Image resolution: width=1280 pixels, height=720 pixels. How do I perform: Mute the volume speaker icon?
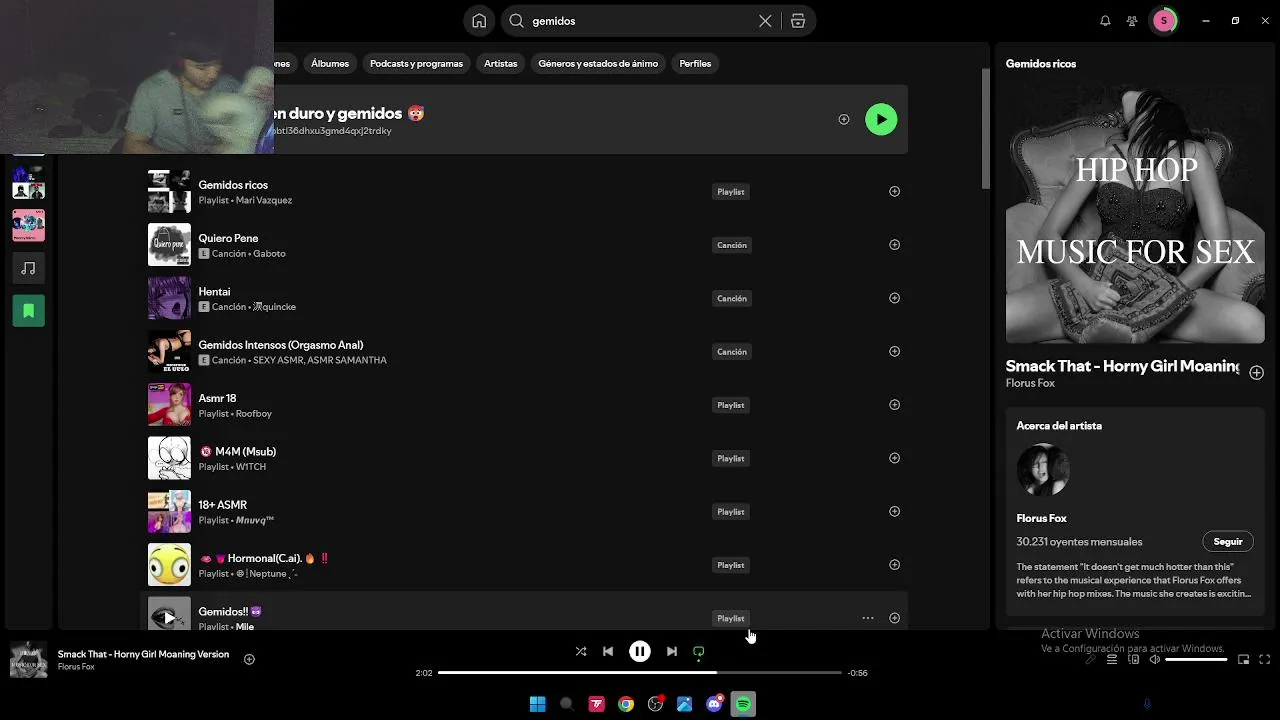1155,660
